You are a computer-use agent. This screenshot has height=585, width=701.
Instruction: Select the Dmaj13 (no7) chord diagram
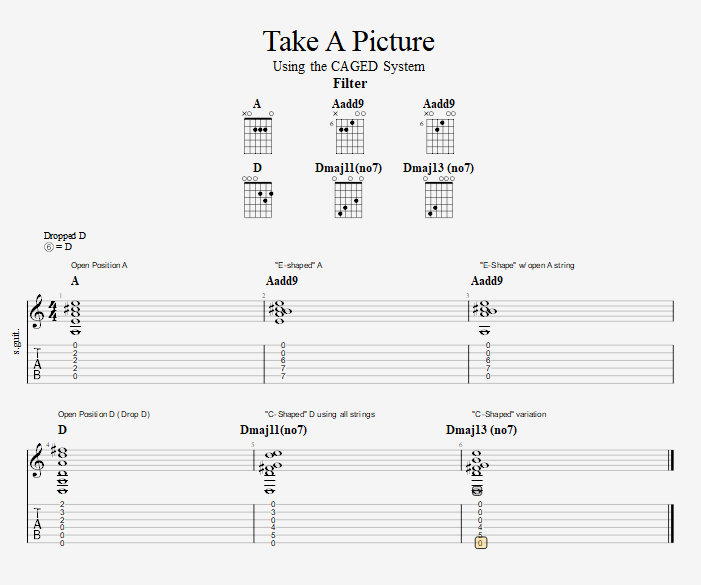tap(439, 197)
